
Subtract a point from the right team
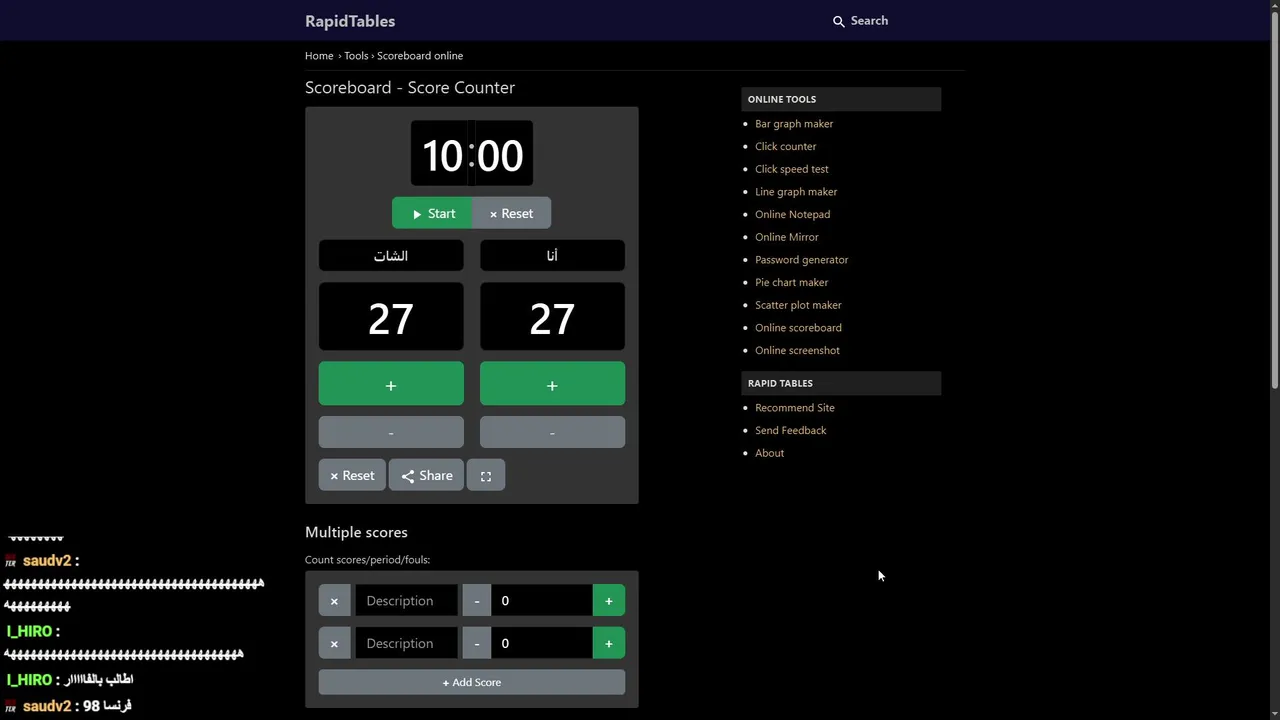552,432
